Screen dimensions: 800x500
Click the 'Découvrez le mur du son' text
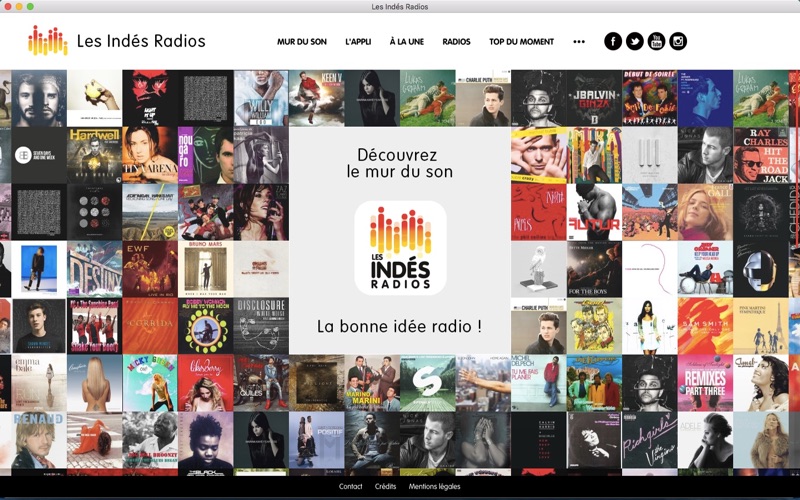click(400, 163)
